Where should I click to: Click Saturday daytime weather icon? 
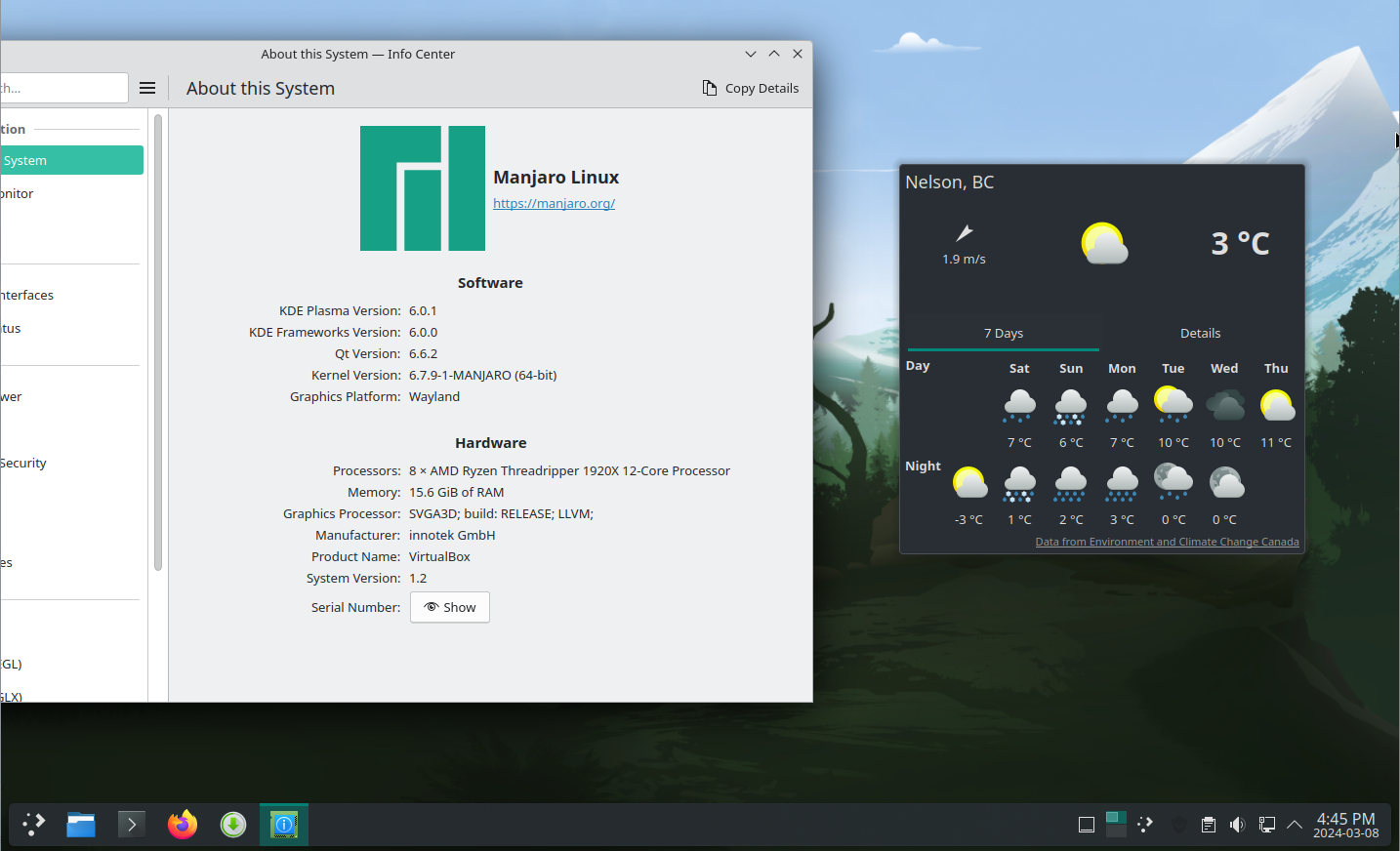(1019, 405)
